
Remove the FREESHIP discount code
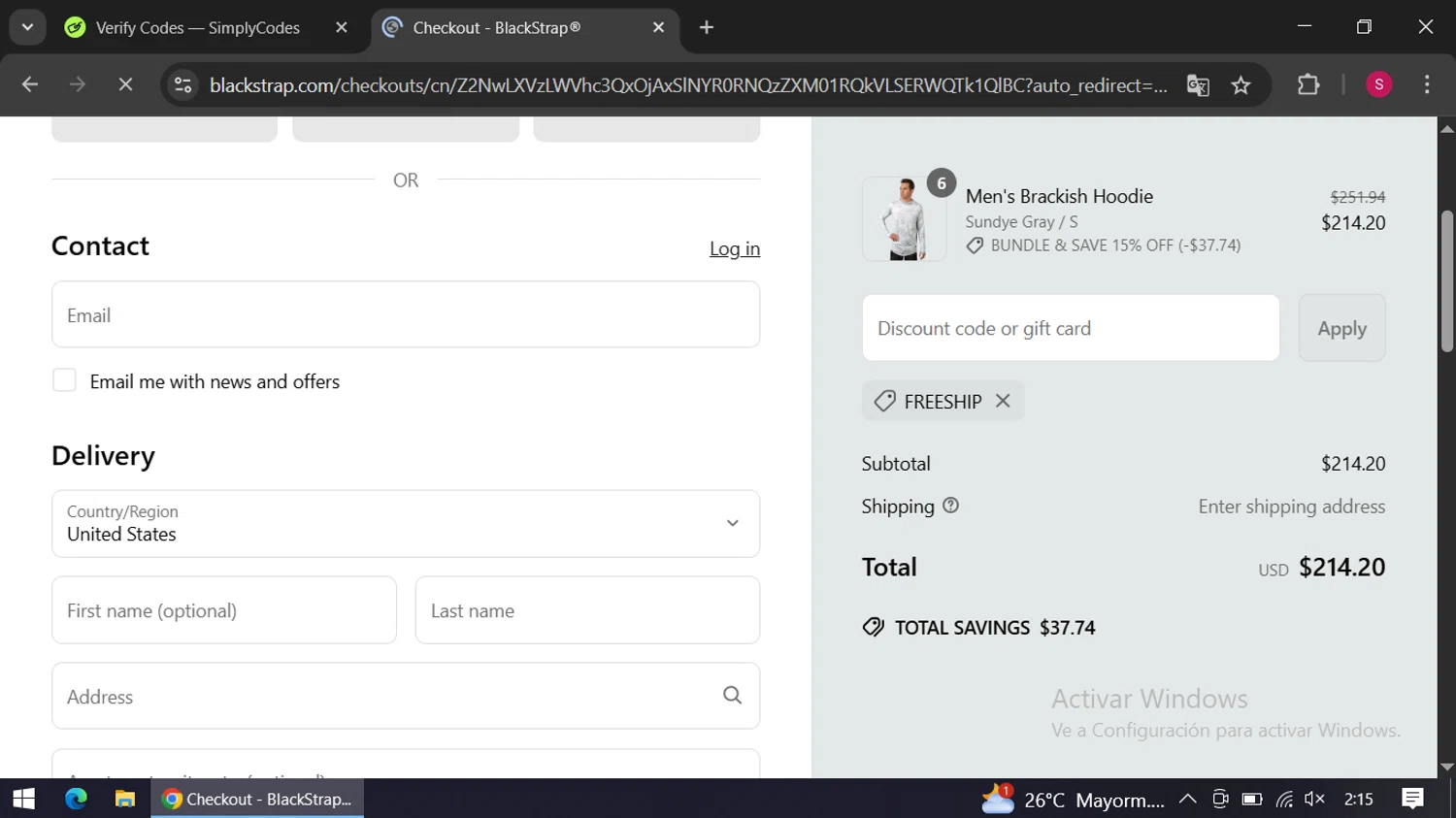pos(1003,401)
